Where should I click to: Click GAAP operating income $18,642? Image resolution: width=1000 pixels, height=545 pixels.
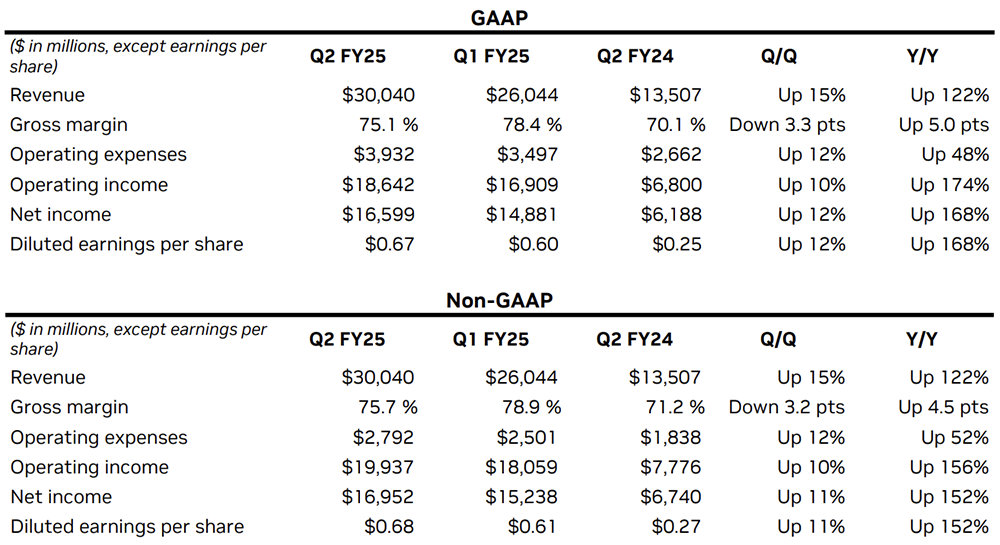coord(377,185)
